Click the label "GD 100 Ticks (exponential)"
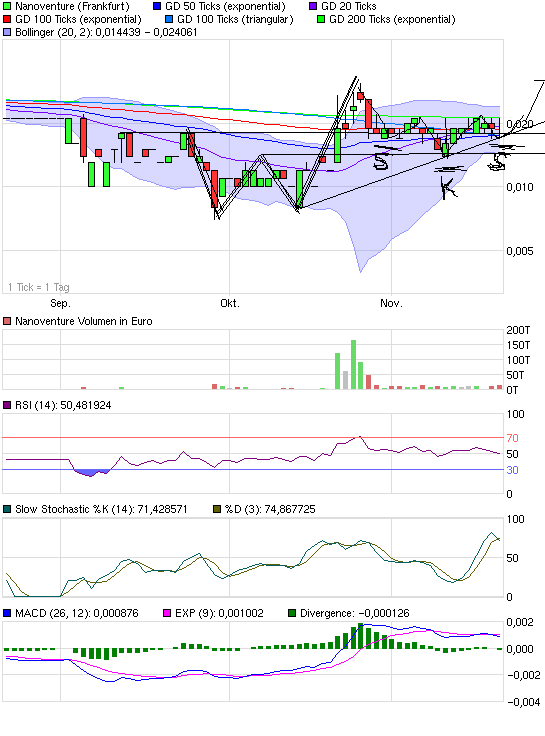The height and width of the screenshot is (736, 545). (x=78, y=19)
